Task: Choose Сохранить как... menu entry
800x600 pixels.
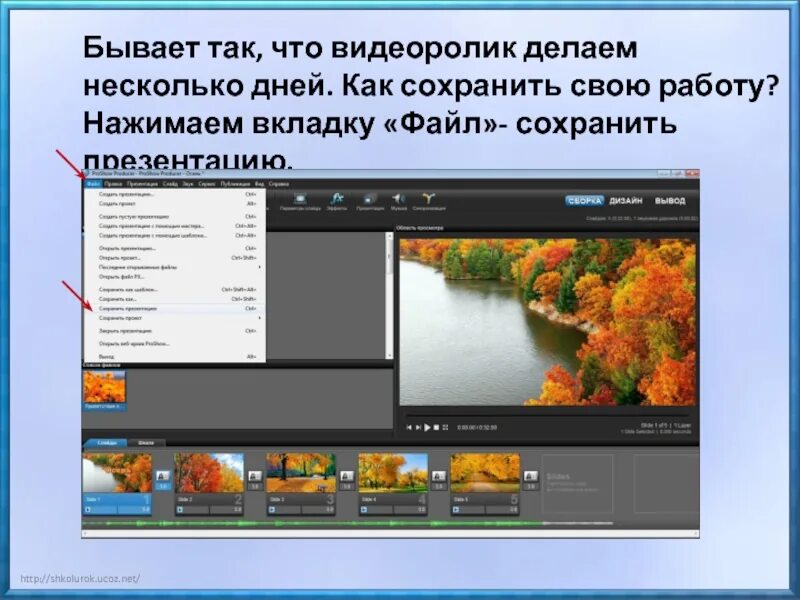Action: point(175,299)
